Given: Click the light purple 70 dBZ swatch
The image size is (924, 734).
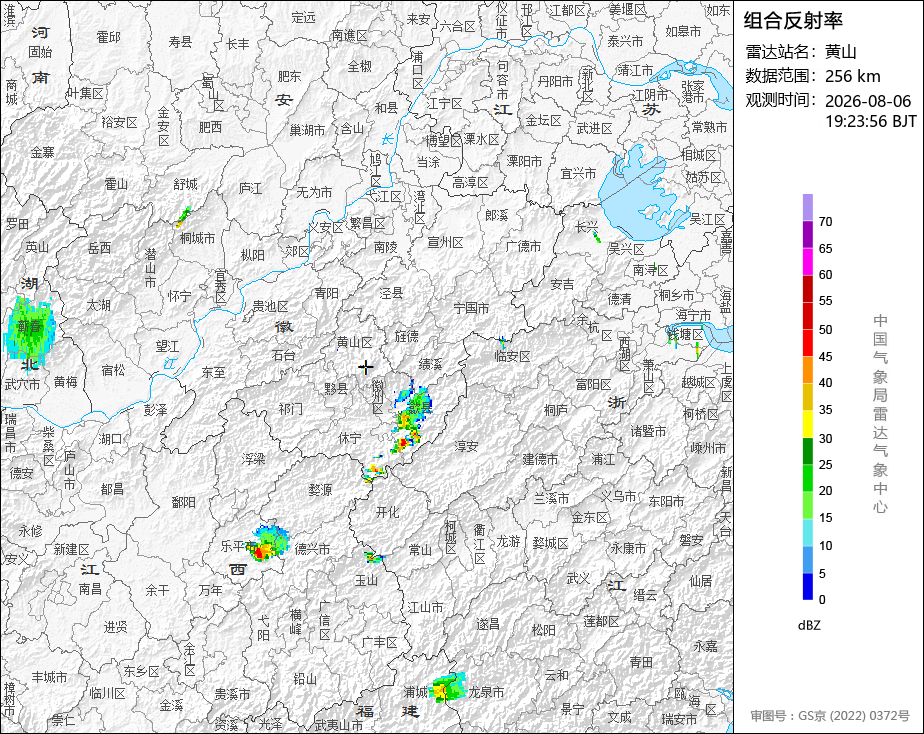Looking at the screenshot, I should (808, 207).
